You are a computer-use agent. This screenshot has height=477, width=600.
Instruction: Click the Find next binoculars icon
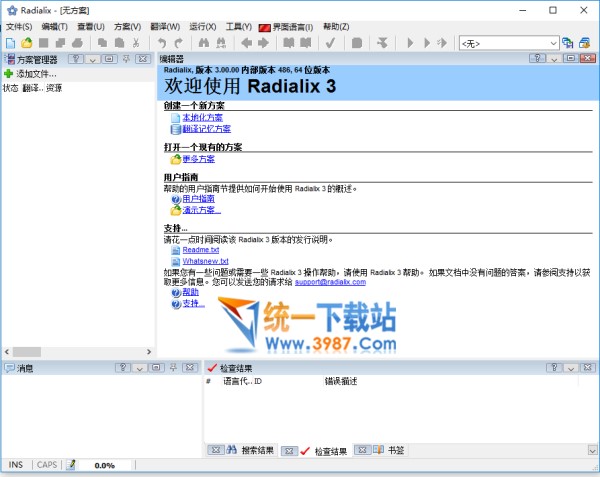click(x=221, y=43)
